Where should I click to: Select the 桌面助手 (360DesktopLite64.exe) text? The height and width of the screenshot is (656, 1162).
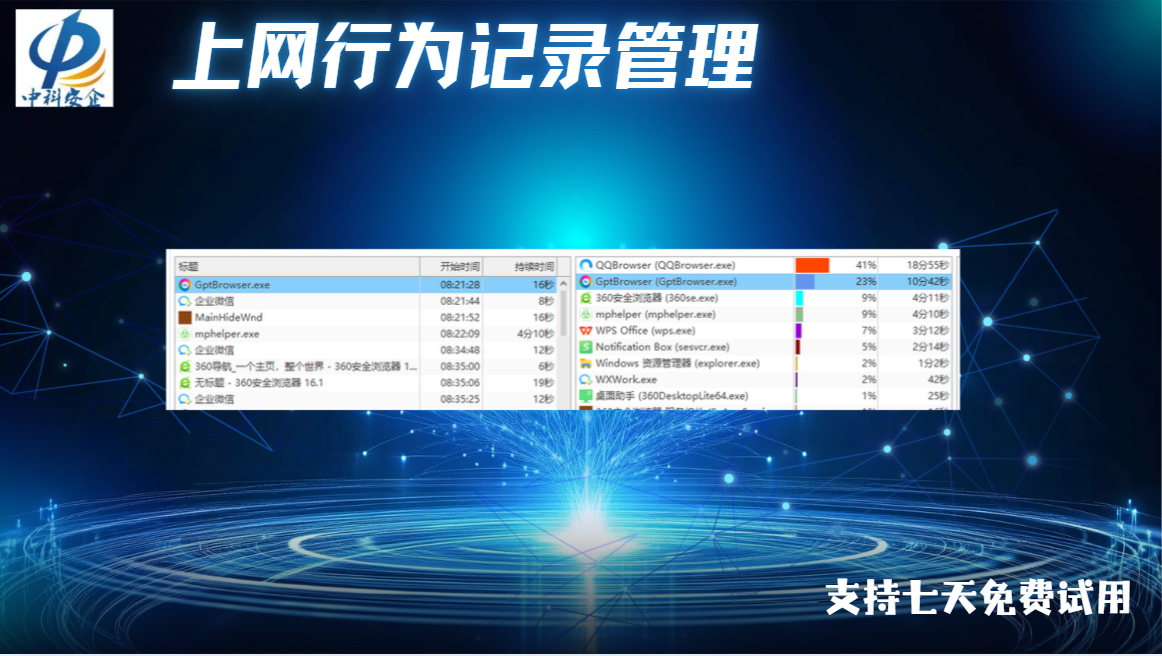672,396
